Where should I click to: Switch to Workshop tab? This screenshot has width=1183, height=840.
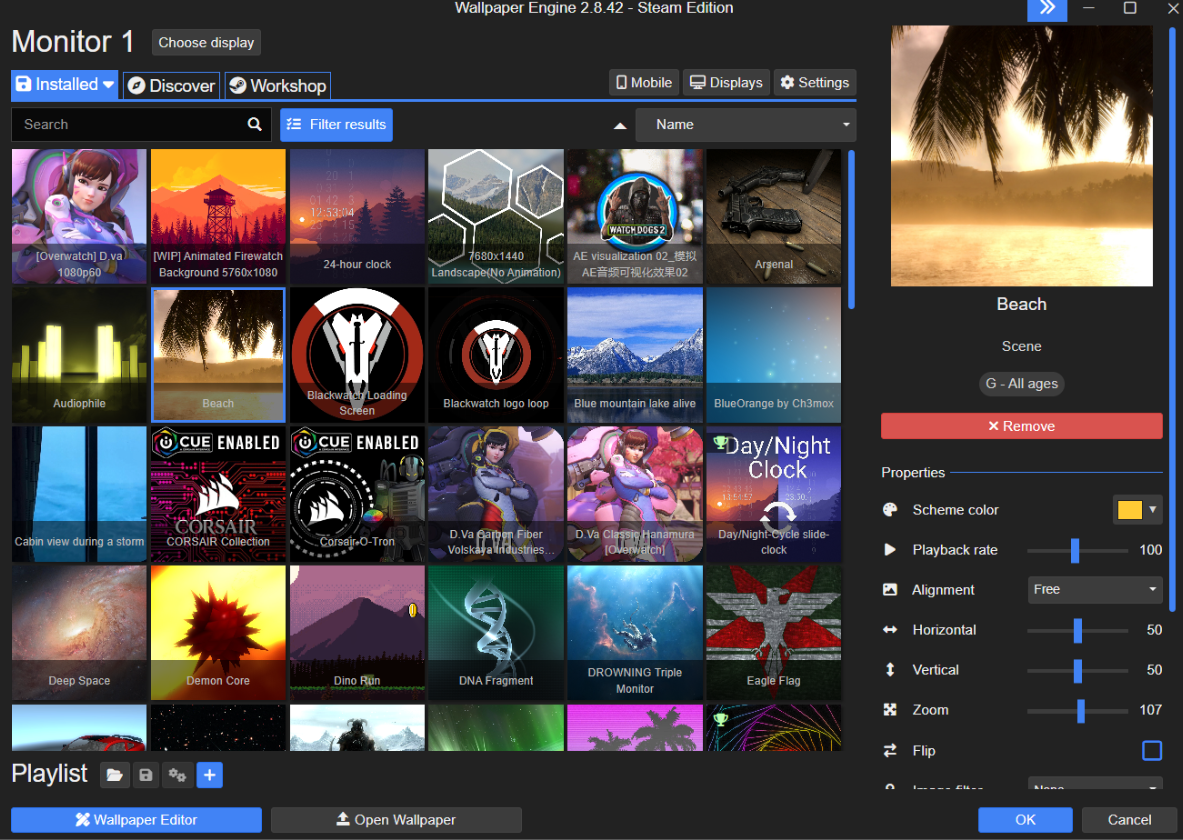pyautogui.click(x=278, y=86)
